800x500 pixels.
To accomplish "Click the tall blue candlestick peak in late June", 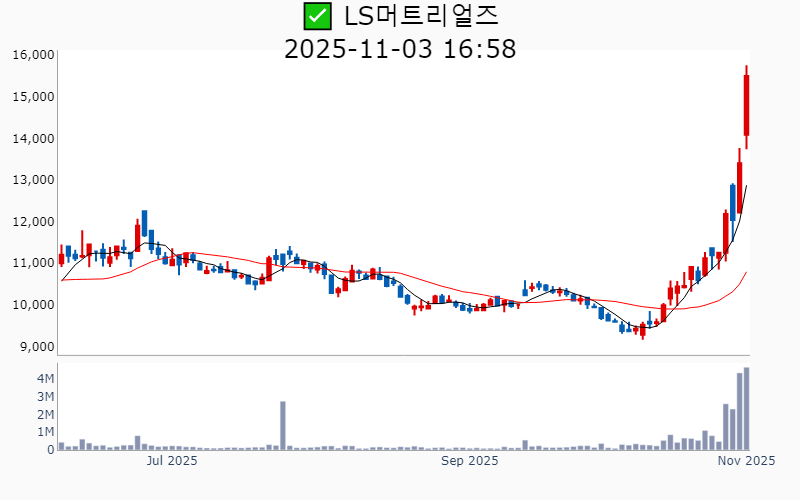I will 145,224.
